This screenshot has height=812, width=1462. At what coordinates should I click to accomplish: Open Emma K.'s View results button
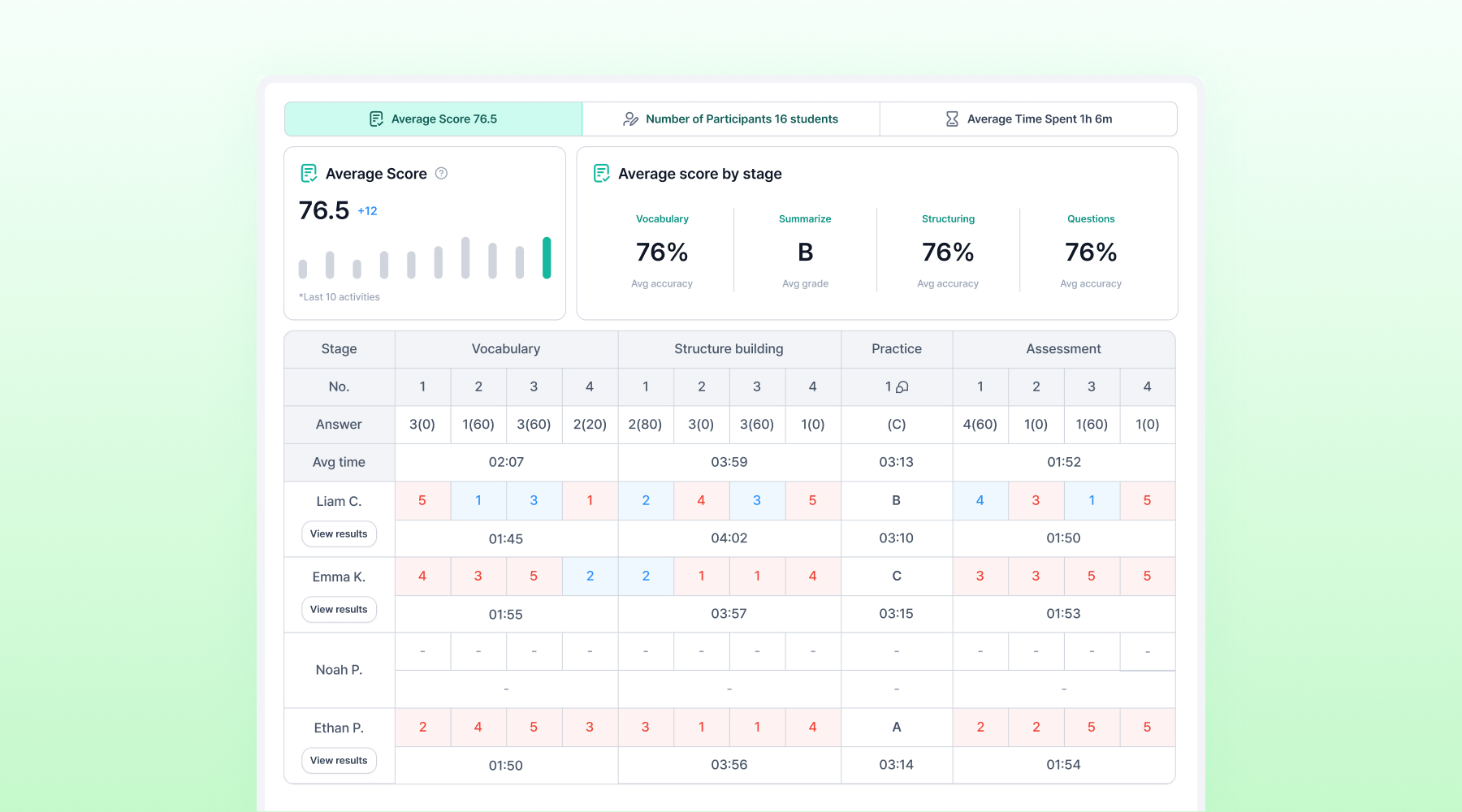click(x=339, y=610)
